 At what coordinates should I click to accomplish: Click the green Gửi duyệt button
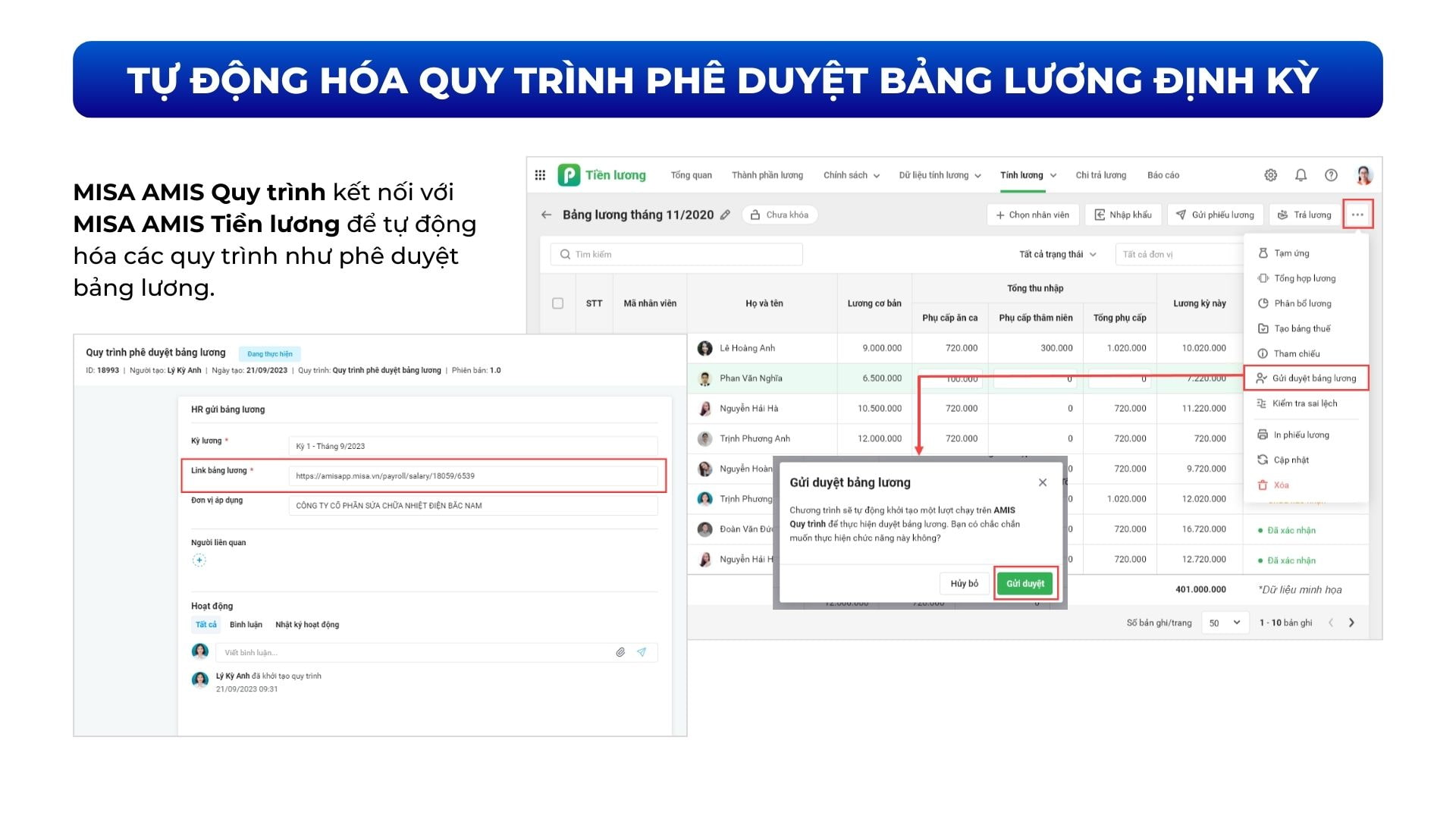[1025, 583]
